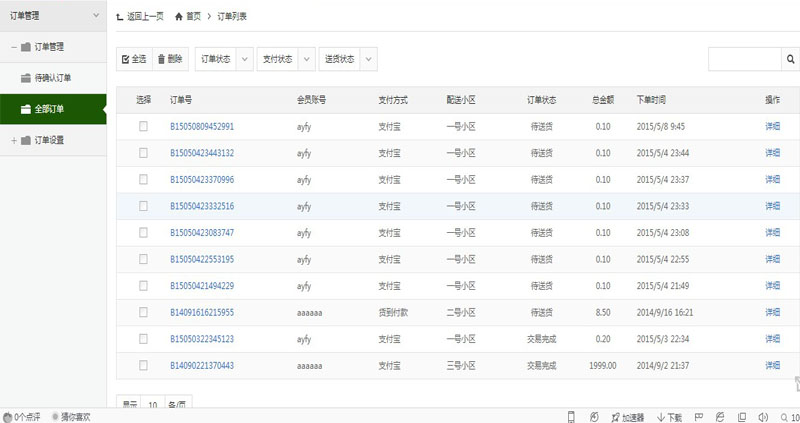Click the mobile phone icon in status bar
Screen dimensions: 800x423
(571, 416)
